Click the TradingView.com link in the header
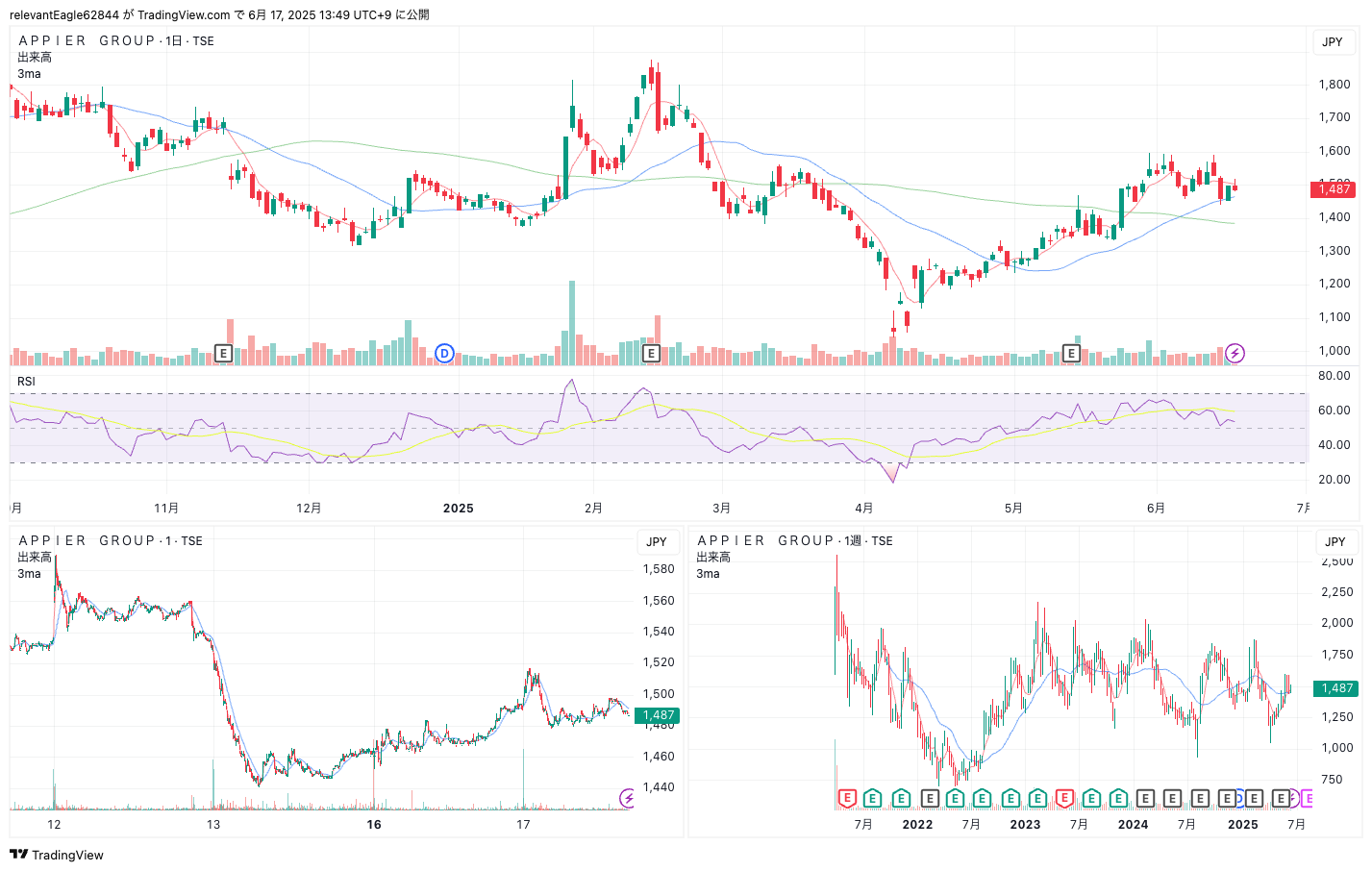The height and width of the screenshot is (871, 1372). pyautogui.click(x=184, y=14)
